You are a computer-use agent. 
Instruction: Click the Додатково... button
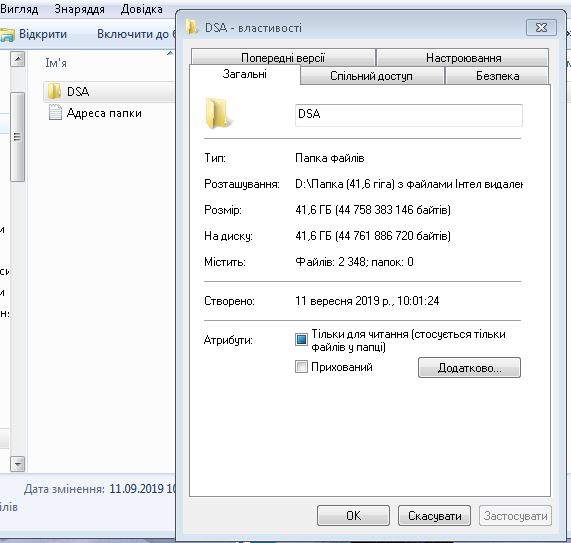(469, 367)
